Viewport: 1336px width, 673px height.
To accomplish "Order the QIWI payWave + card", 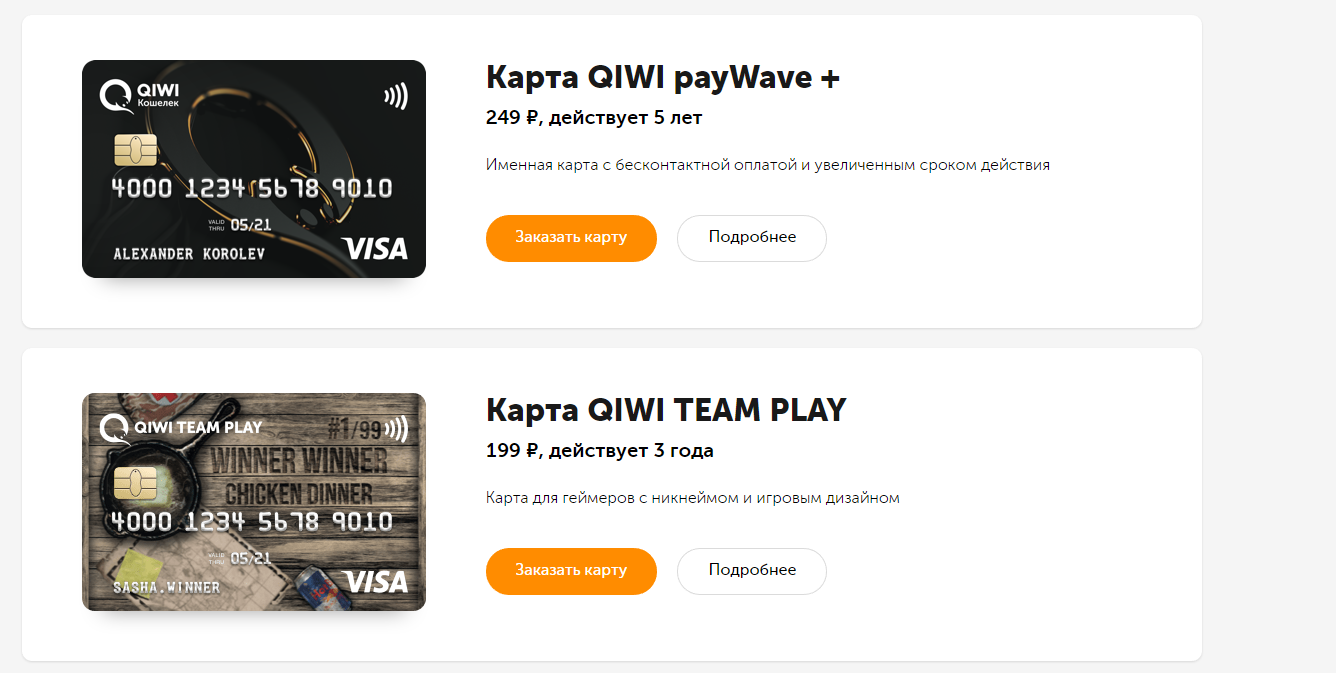I will (571, 238).
